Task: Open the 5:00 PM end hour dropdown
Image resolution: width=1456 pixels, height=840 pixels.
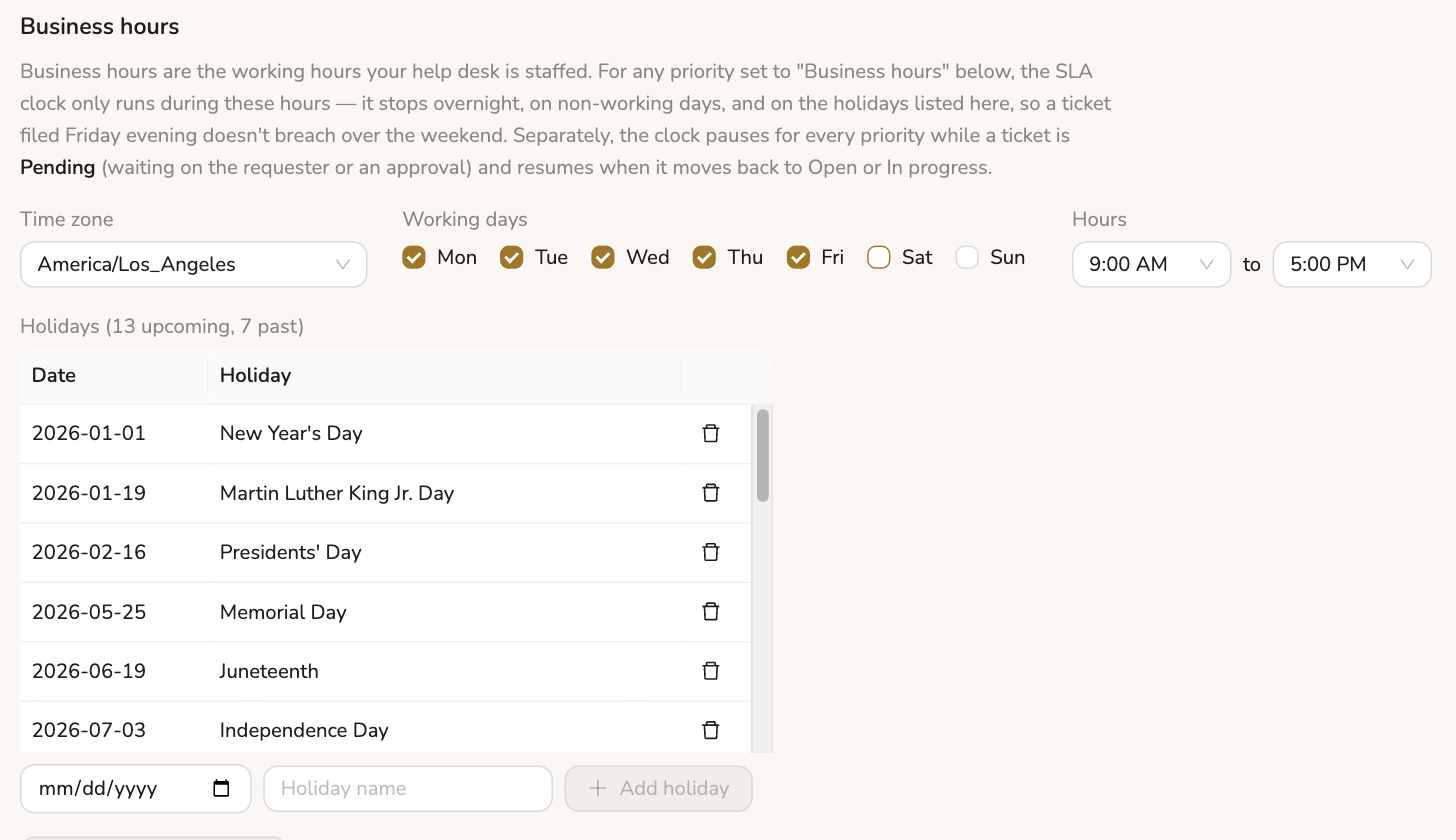Action: pos(1352,264)
